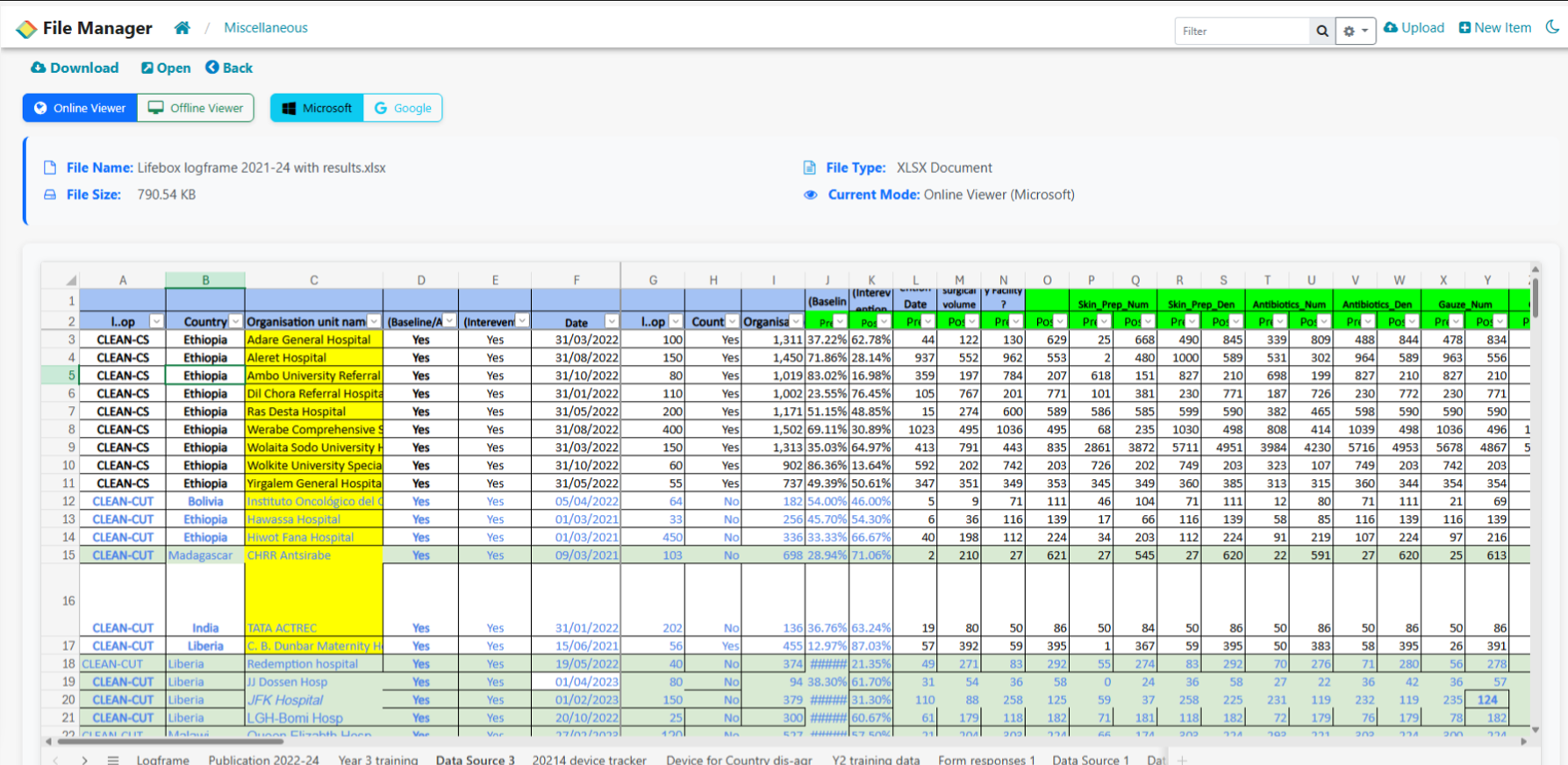Switch to Online Viewer mode

tap(80, 108)
